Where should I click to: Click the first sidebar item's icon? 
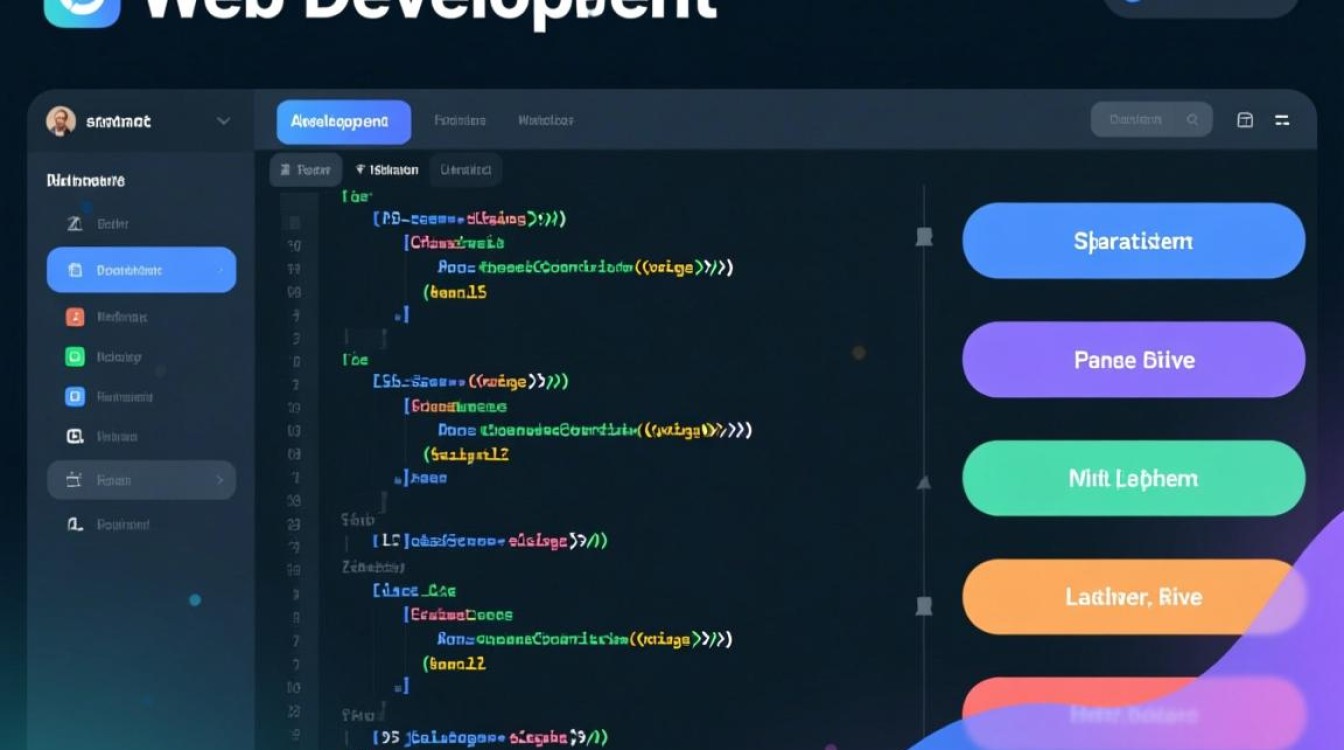coord(75,224)
